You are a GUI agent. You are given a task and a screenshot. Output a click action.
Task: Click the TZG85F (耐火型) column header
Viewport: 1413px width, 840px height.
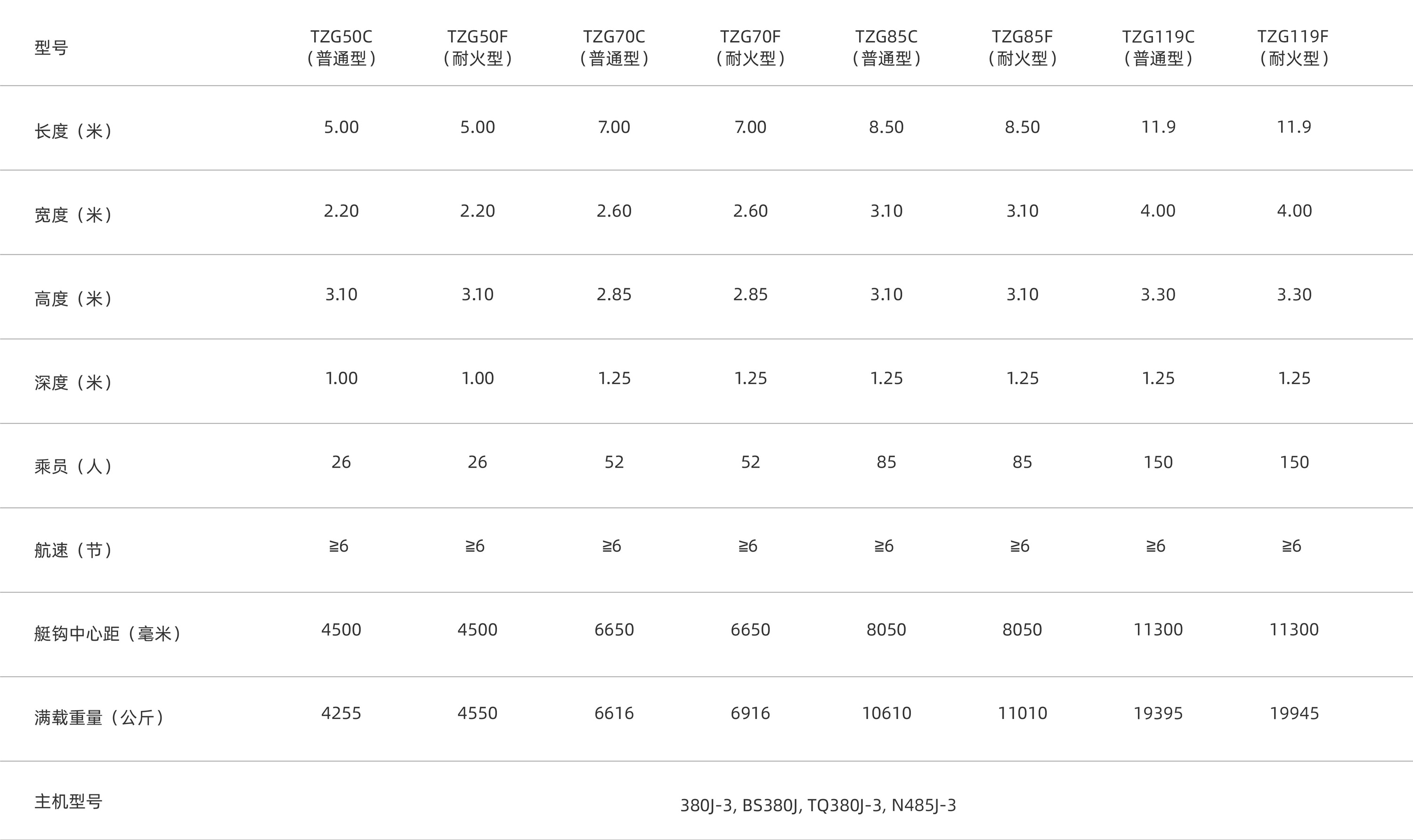pos(1022,47)
